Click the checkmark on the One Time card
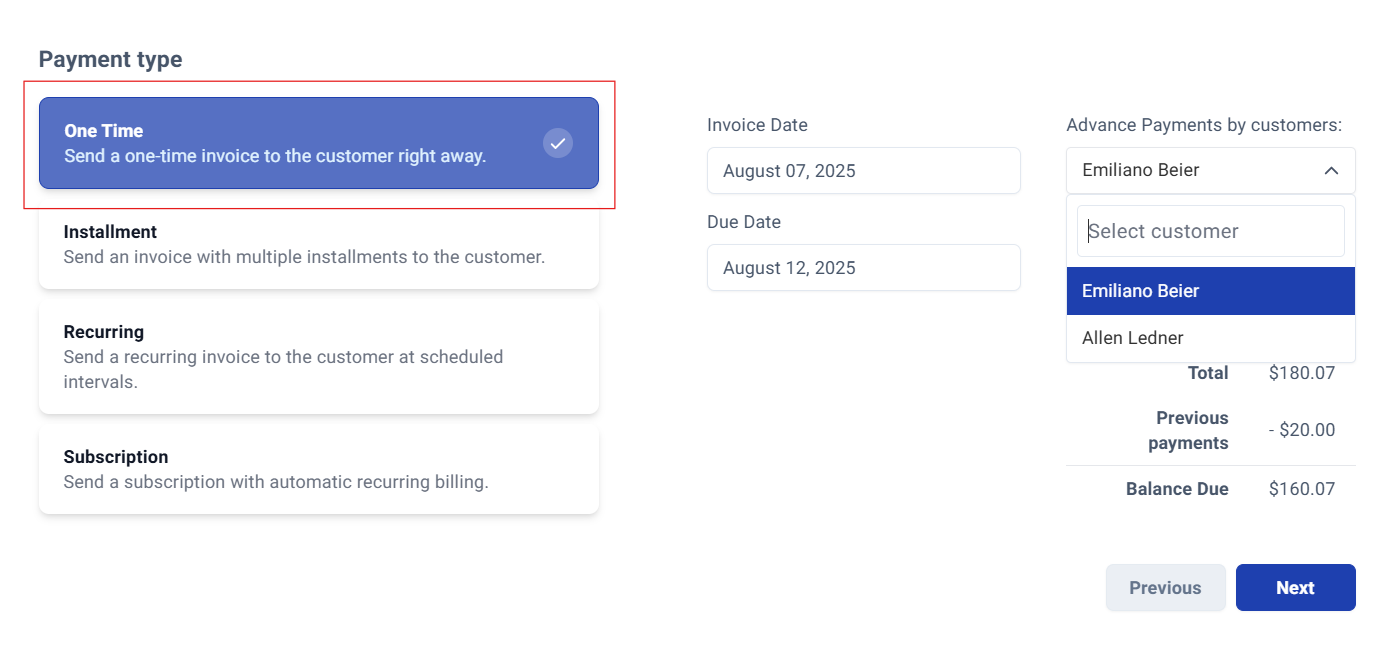The height and width of the screenshot is (652, 1387). [558, 143]
